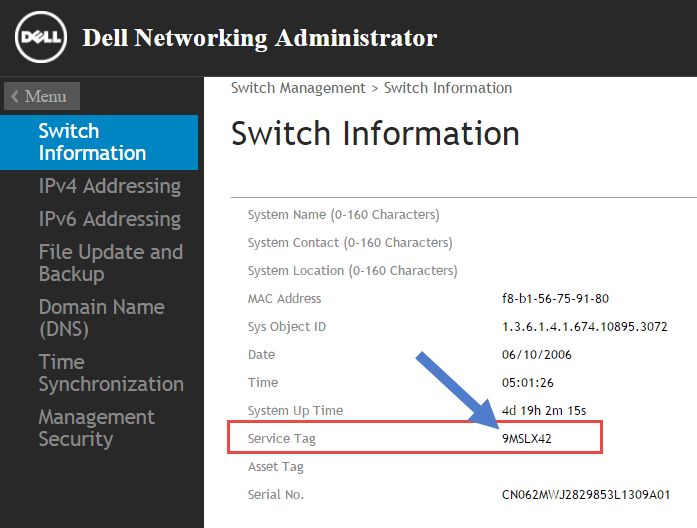The height and width of the screenshot is (528, 697).
Task: Select MAC address value f8-b1-56-75-91-80
Action: coord(555,299)
